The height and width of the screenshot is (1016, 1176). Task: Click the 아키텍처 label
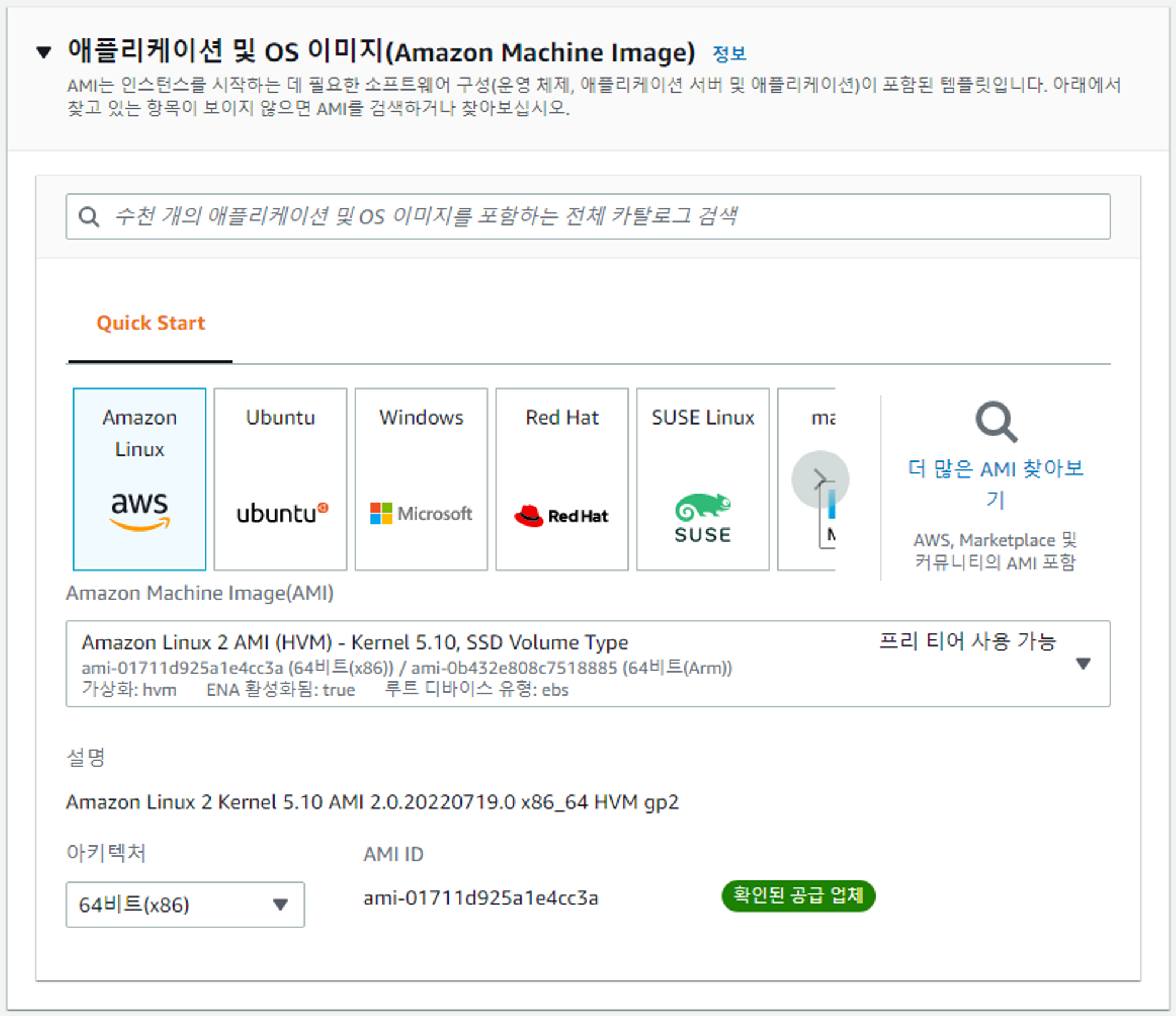pos(106,853)
